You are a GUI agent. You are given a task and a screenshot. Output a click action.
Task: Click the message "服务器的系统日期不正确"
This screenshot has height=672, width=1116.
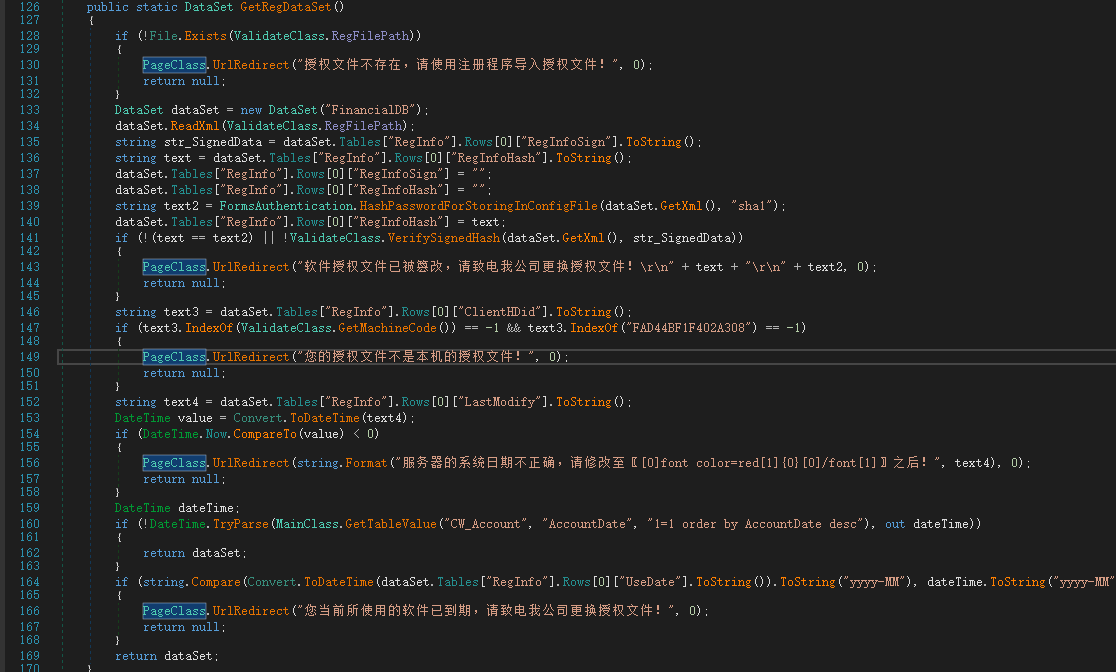(478, 463)
